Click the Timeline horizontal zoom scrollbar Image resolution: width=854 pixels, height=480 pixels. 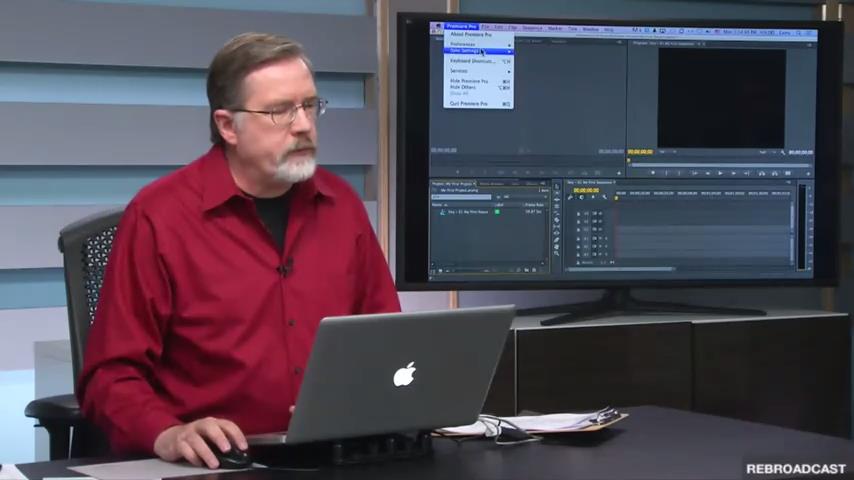coord(621,269)
